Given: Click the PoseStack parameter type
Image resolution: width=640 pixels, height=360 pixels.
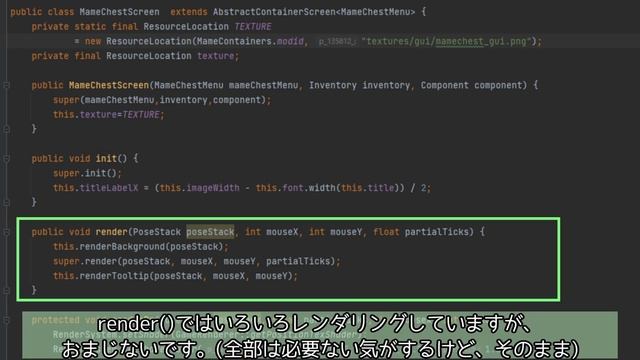Looking at the screenshot, I should click(x=157, y=232).
